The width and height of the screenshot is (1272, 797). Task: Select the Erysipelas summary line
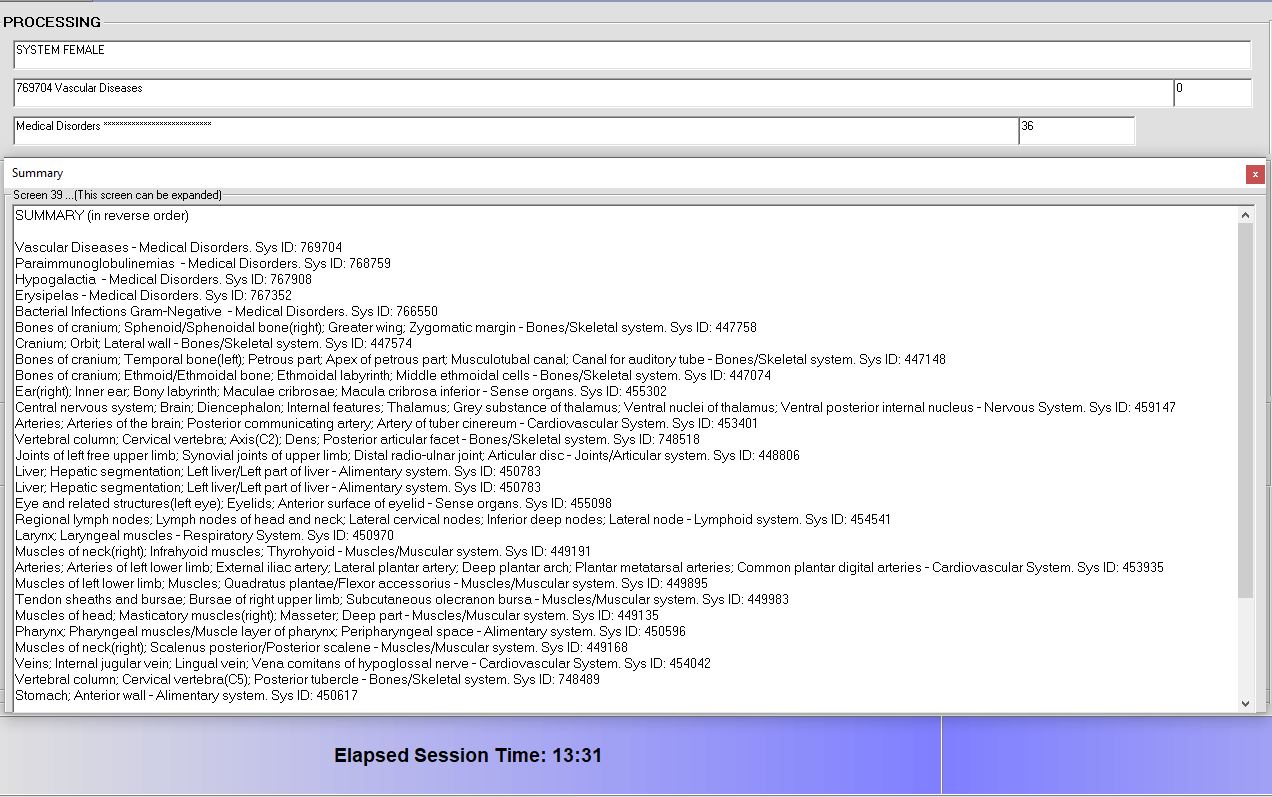pyautogui.click(x=153, y=295)
